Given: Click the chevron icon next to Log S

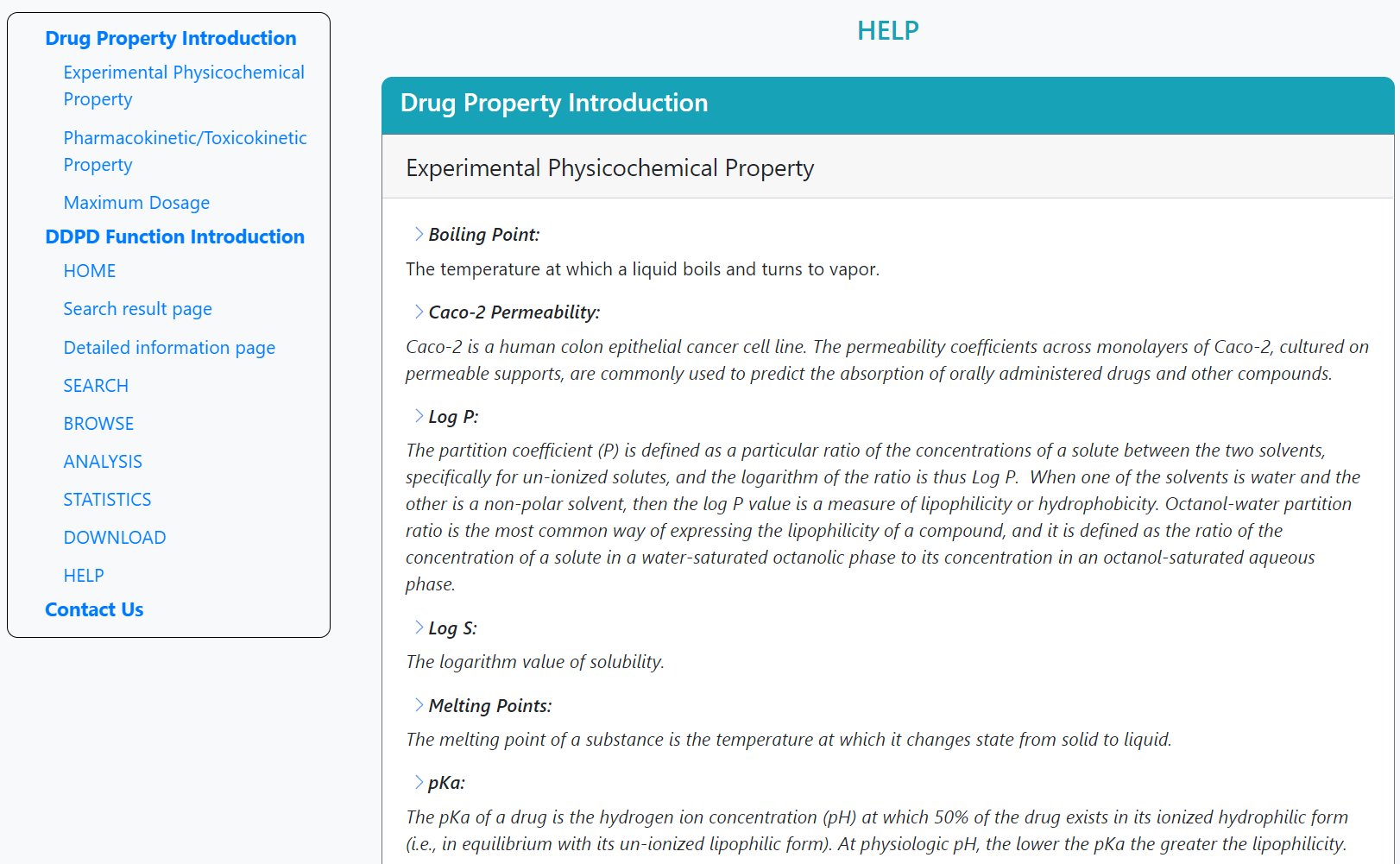Looking at the screenshot, I should click(419, 628).
